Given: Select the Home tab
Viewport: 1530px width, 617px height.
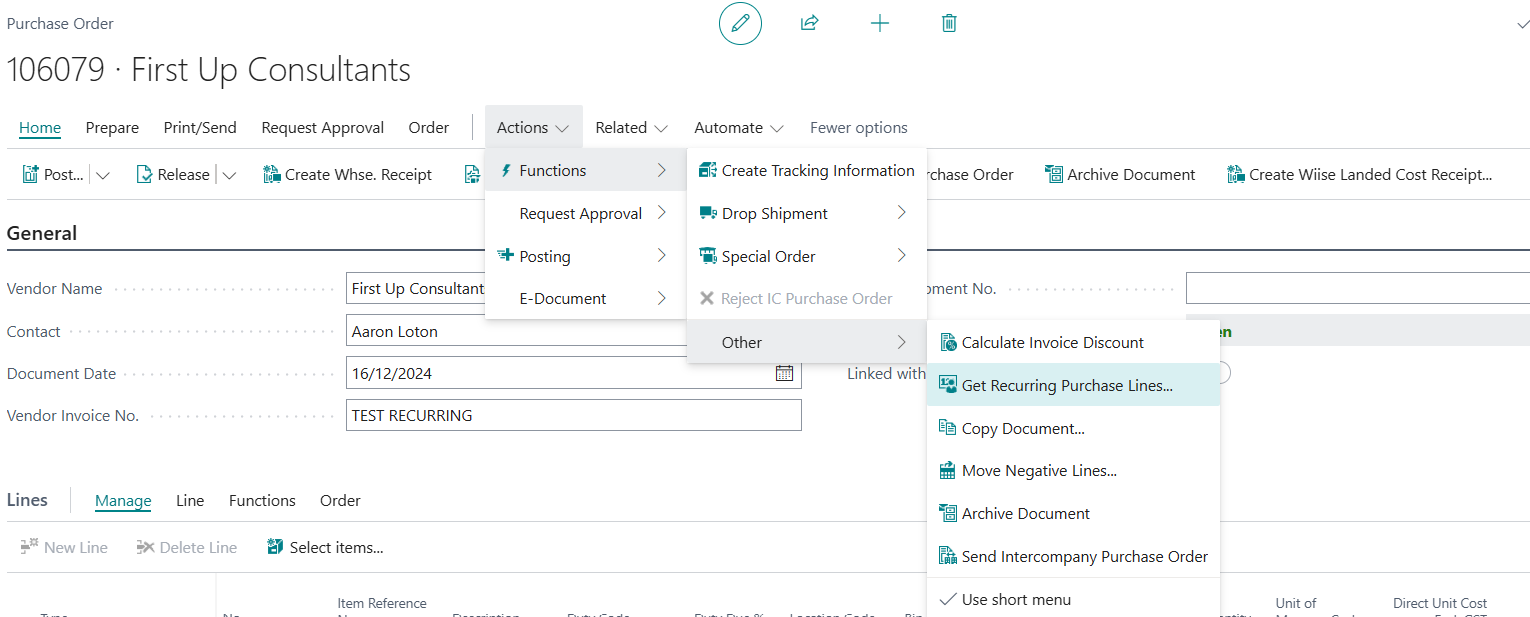Looking at the screenshot, I should pyautogui.click(x=40, y=127).
